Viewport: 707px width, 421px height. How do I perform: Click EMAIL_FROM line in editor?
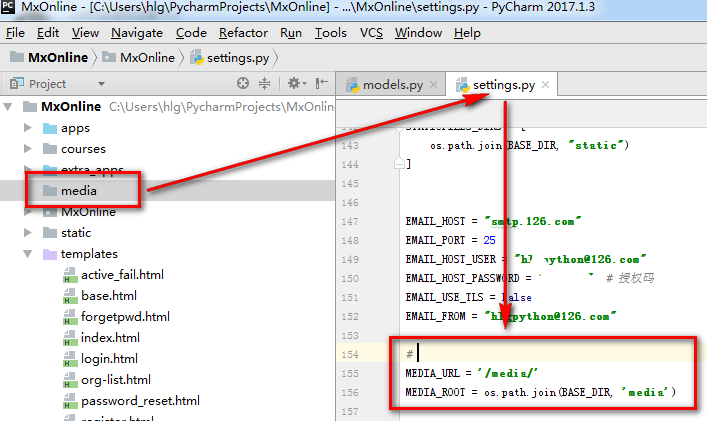(x=511, y=316)
